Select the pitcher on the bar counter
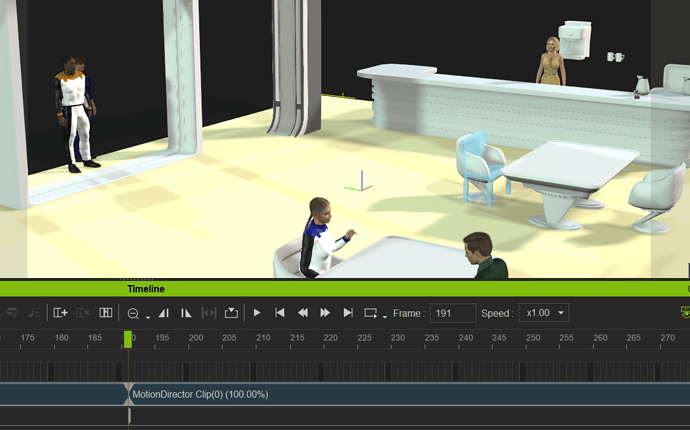 pos(642,85)
